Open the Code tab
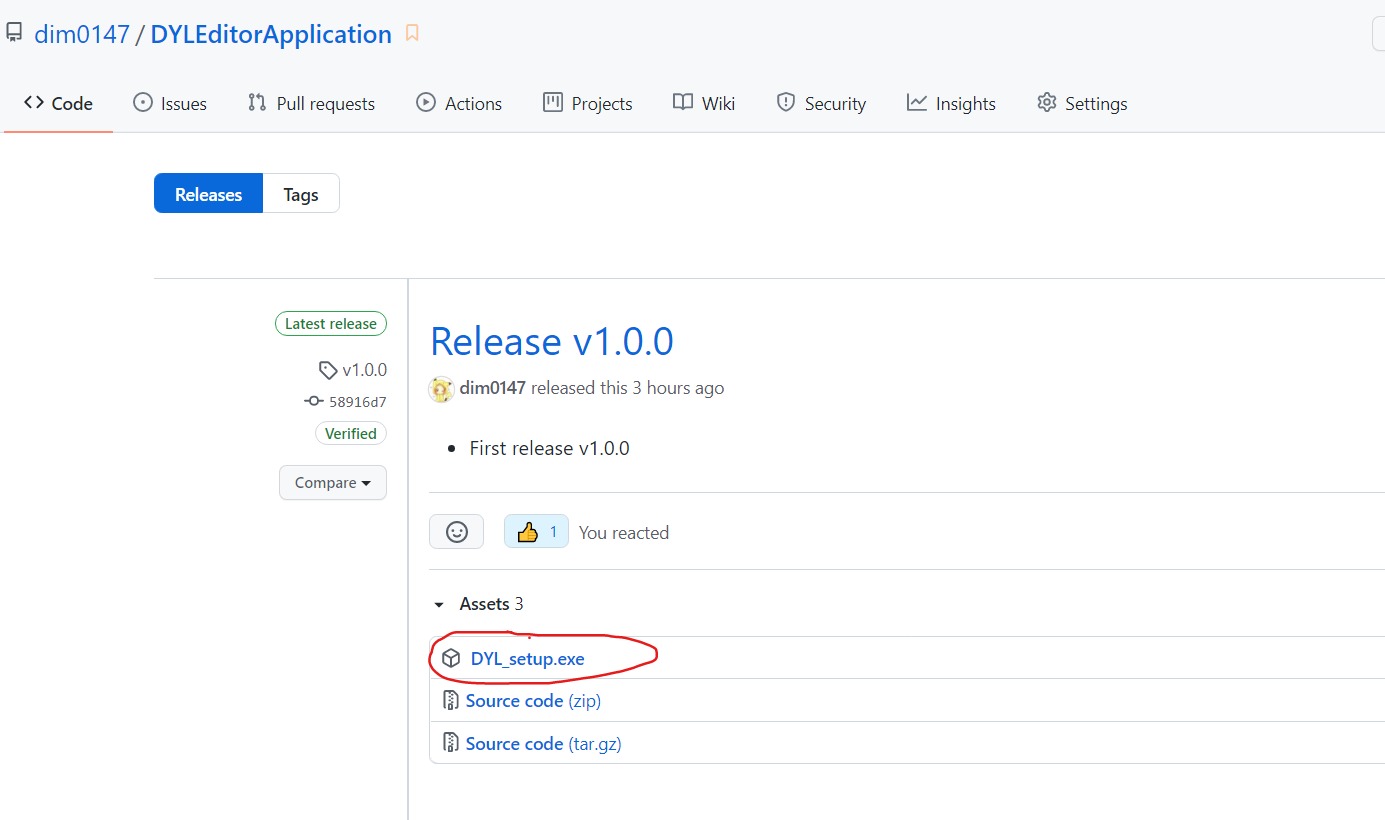Image resolution: width=1385 pixels, height=820 pixels. pyautogui.click(x=58, y=103)
